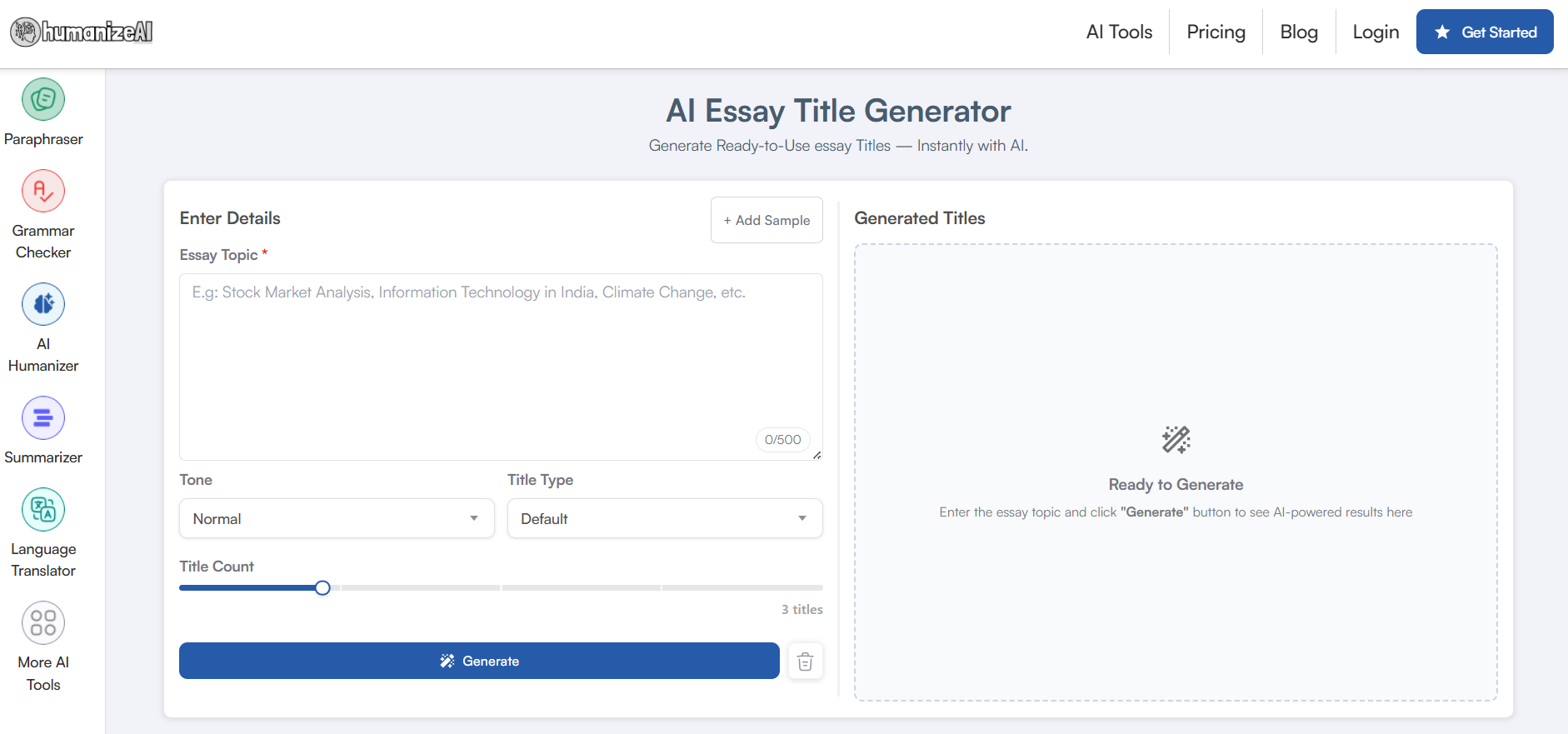Click the Login link
Viewport: 1568px width, 734px height.
tap(1376, 32)
